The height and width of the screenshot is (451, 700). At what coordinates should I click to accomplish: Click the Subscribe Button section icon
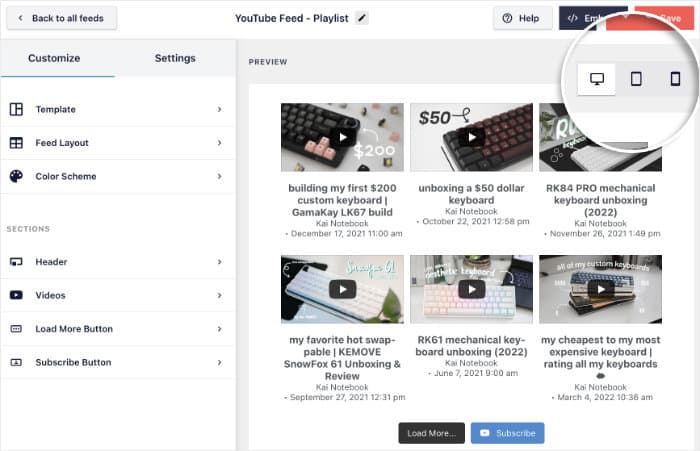16,362
